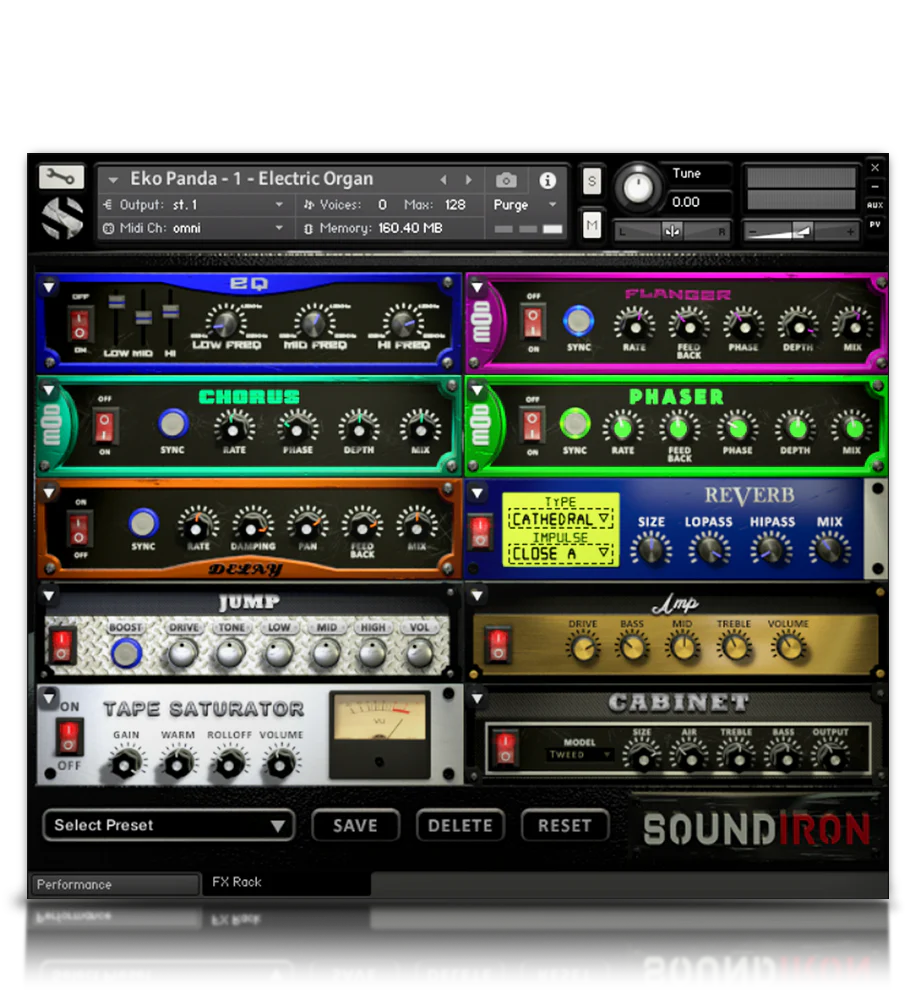The image size is (911, 1002).
Task: Toggle the Reverb power switch
Action: click(480, 532)
